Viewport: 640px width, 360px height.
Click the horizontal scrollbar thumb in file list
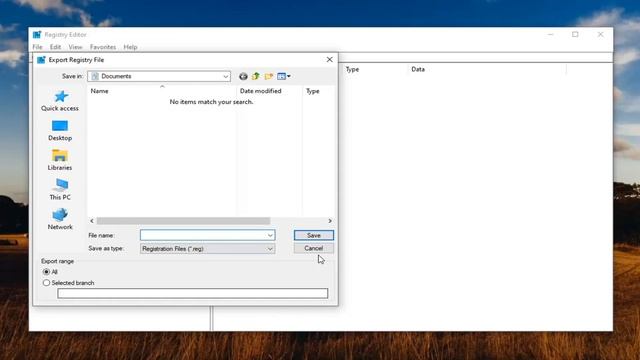point(183,221)
